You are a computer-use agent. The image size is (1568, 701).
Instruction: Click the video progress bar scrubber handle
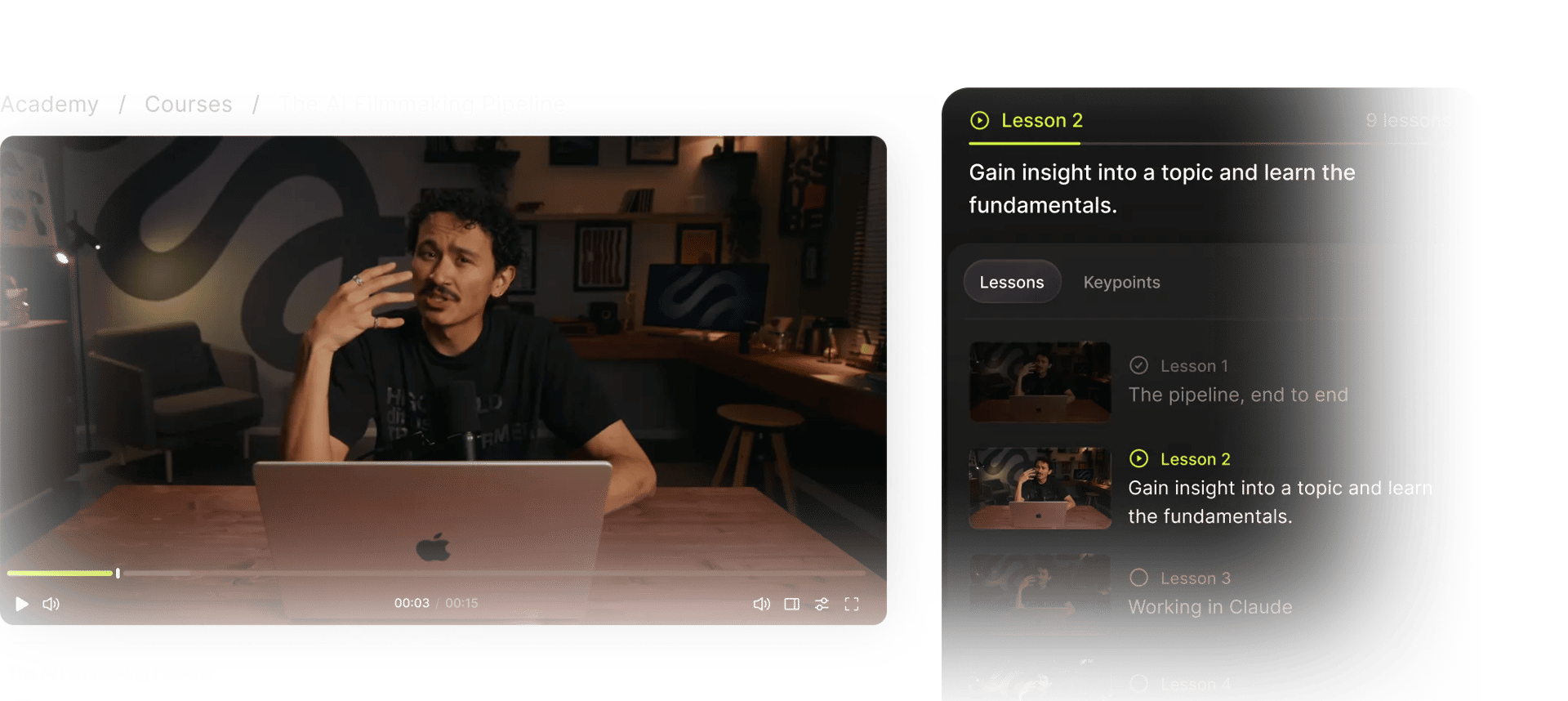pyautogui.click(x=118, y=574)
